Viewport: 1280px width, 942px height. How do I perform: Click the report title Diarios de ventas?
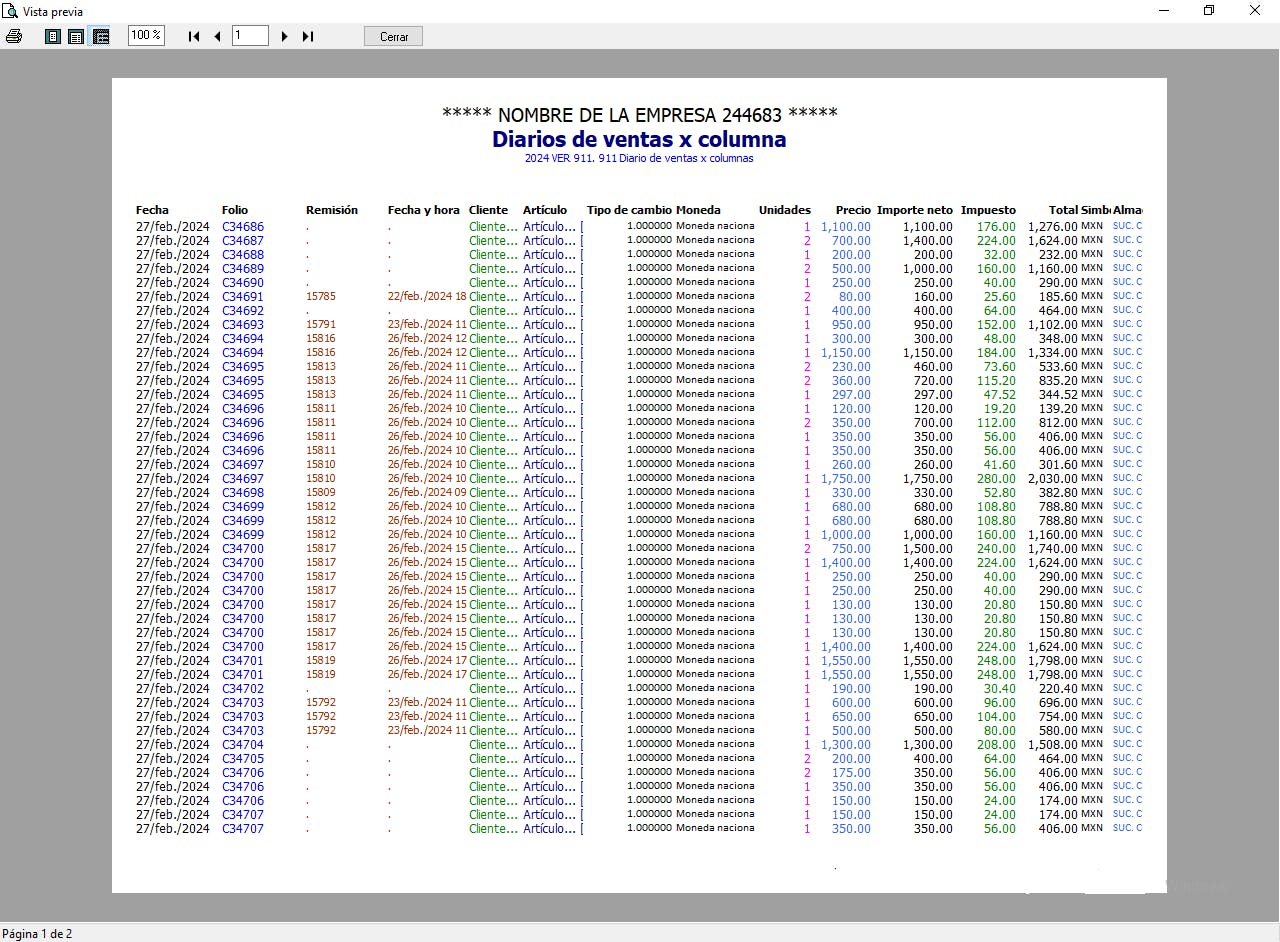(x=639, y=139)
